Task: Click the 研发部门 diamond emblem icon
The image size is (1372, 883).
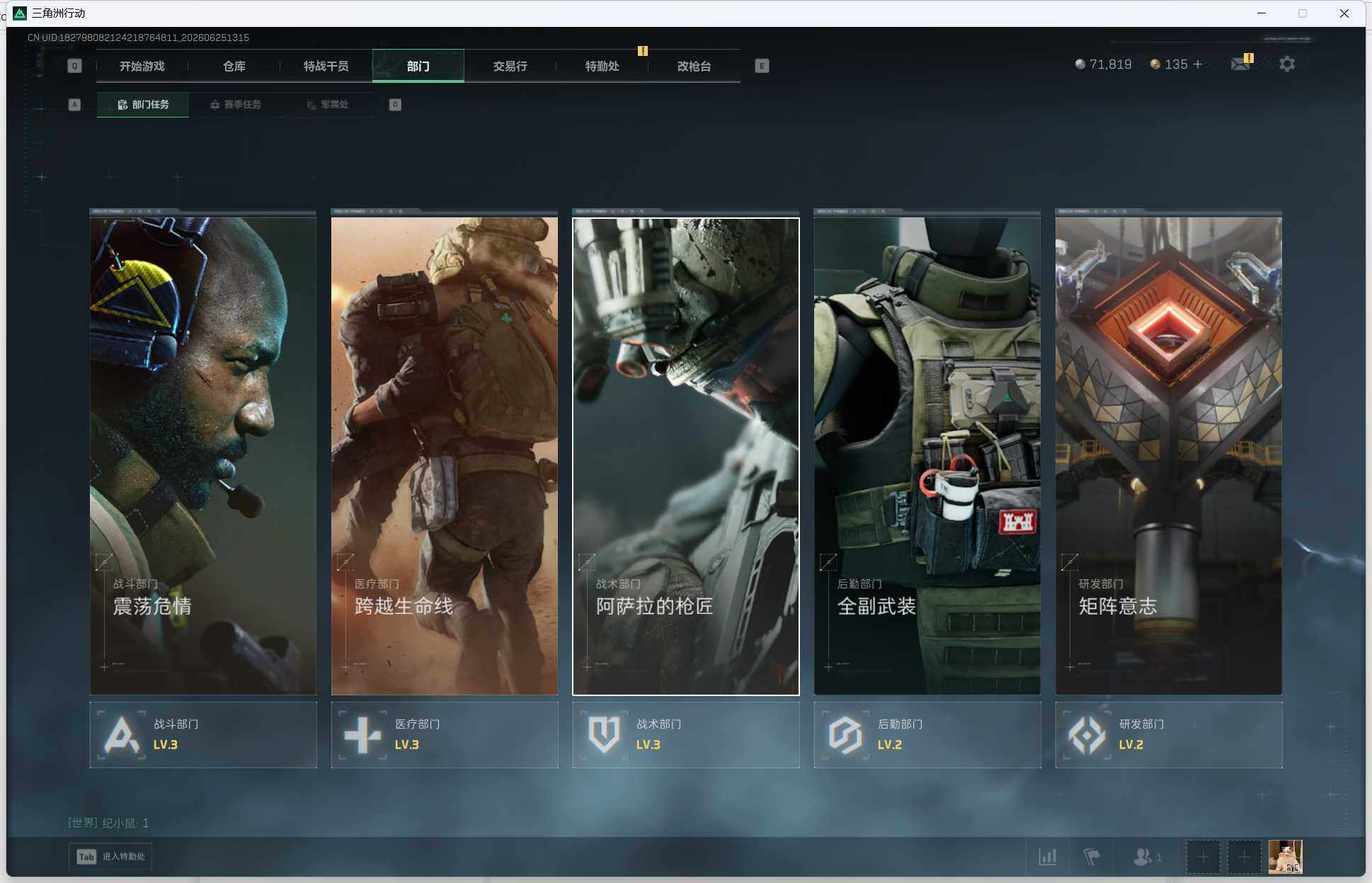Action: tap(1087, 735)
